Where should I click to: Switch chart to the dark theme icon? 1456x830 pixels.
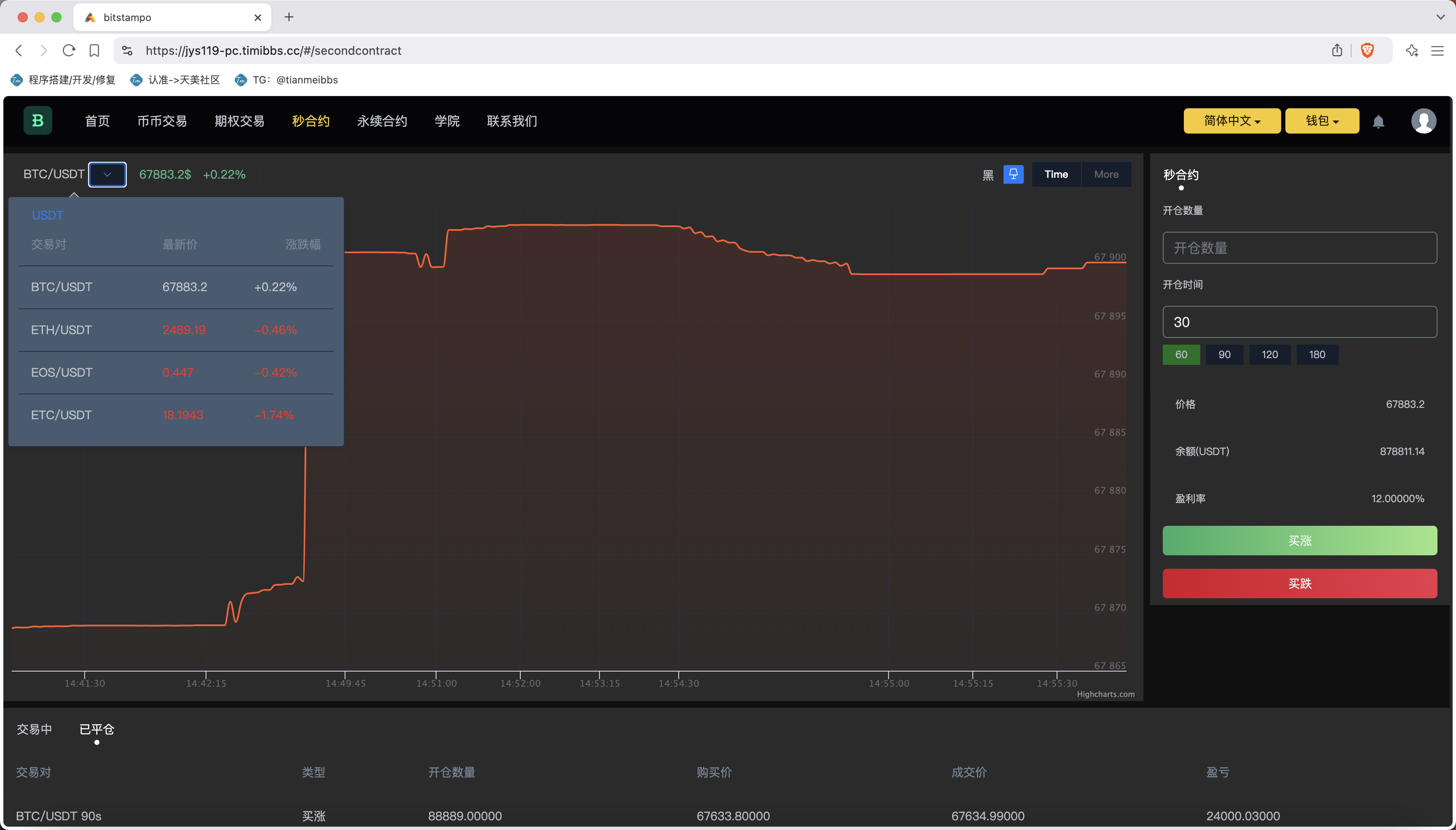(x=988, y=174)
